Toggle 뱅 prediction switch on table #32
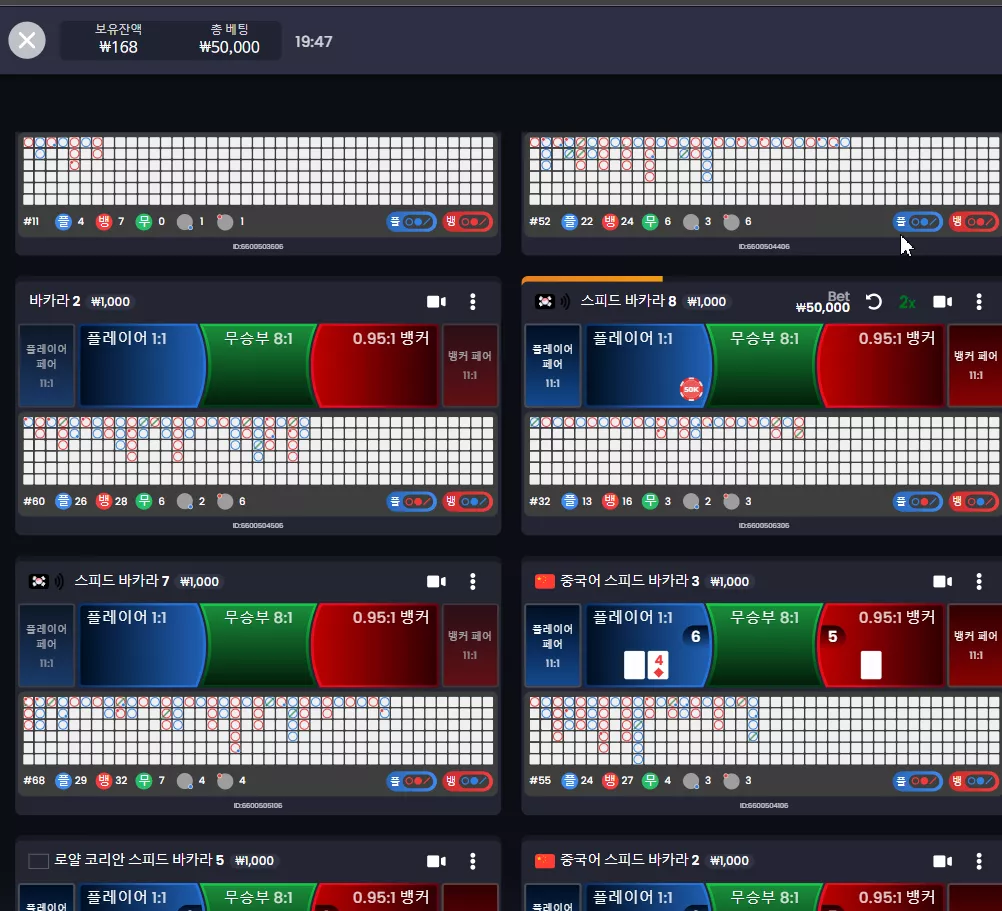The width and height of the screenshot is (1002, 911). (x=974, y=501)
